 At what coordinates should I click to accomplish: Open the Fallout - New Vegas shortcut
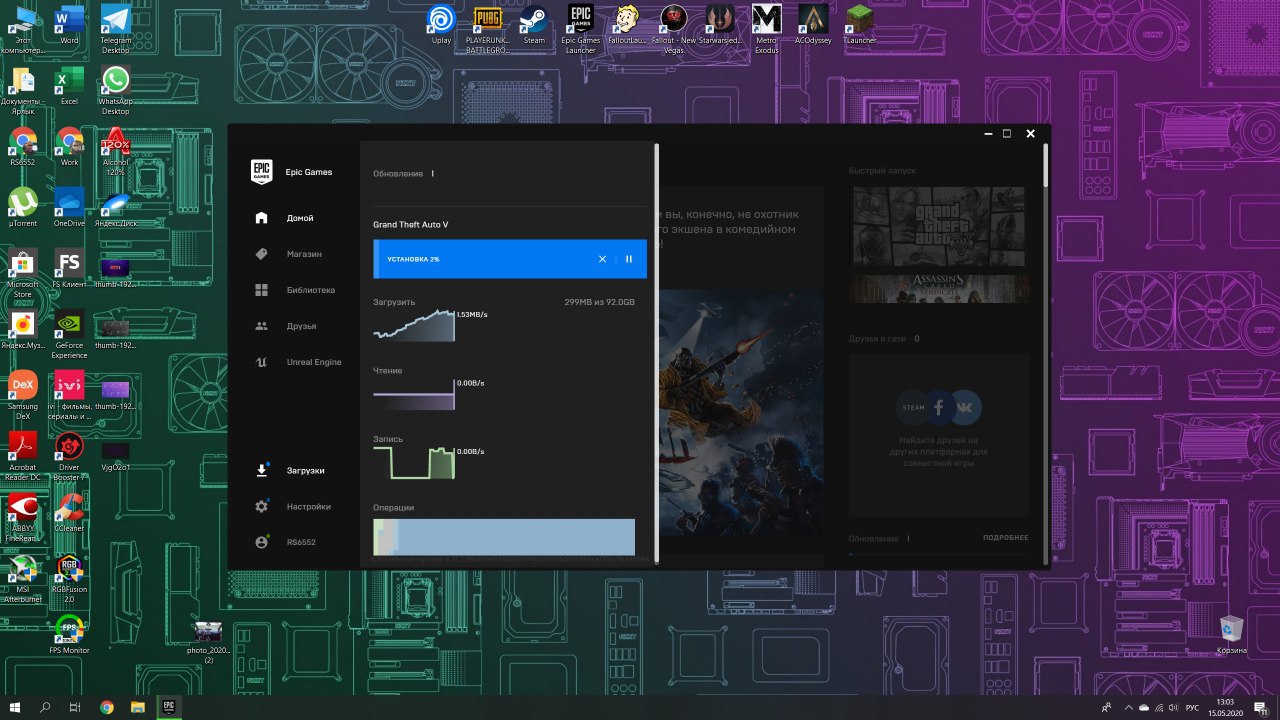pos(674,30)
